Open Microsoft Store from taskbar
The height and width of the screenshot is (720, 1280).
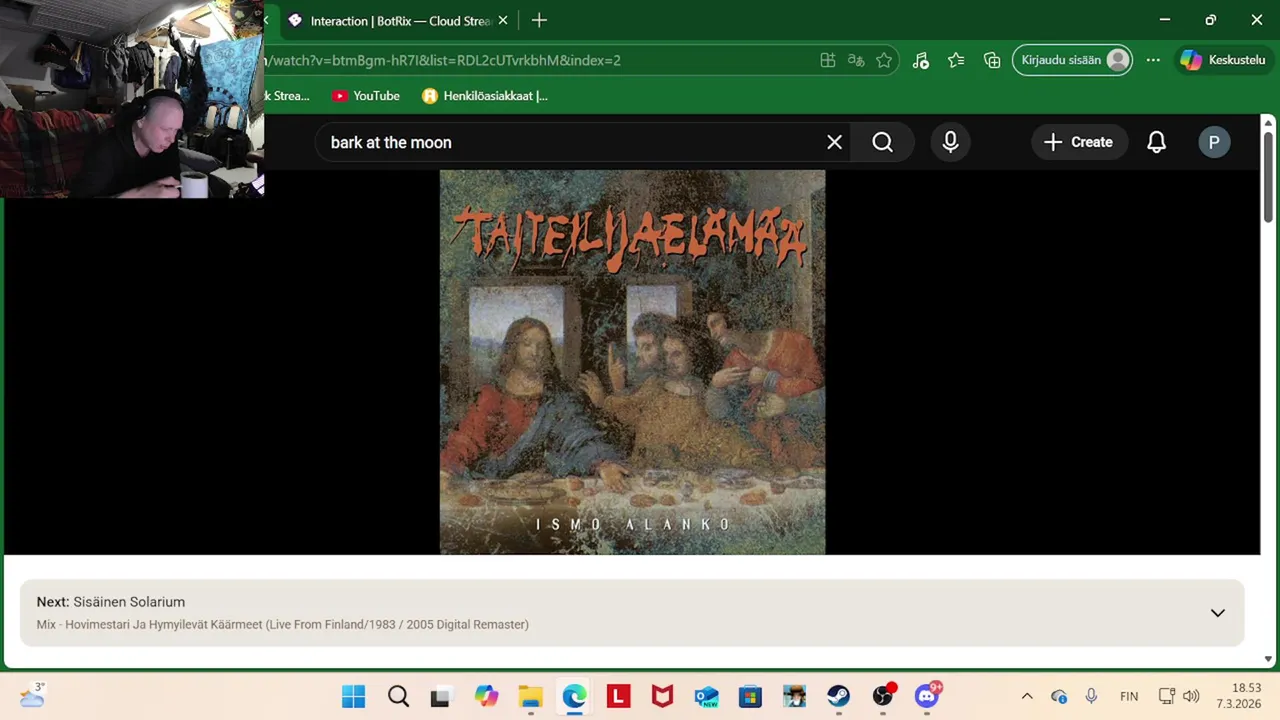click(750, 696)
